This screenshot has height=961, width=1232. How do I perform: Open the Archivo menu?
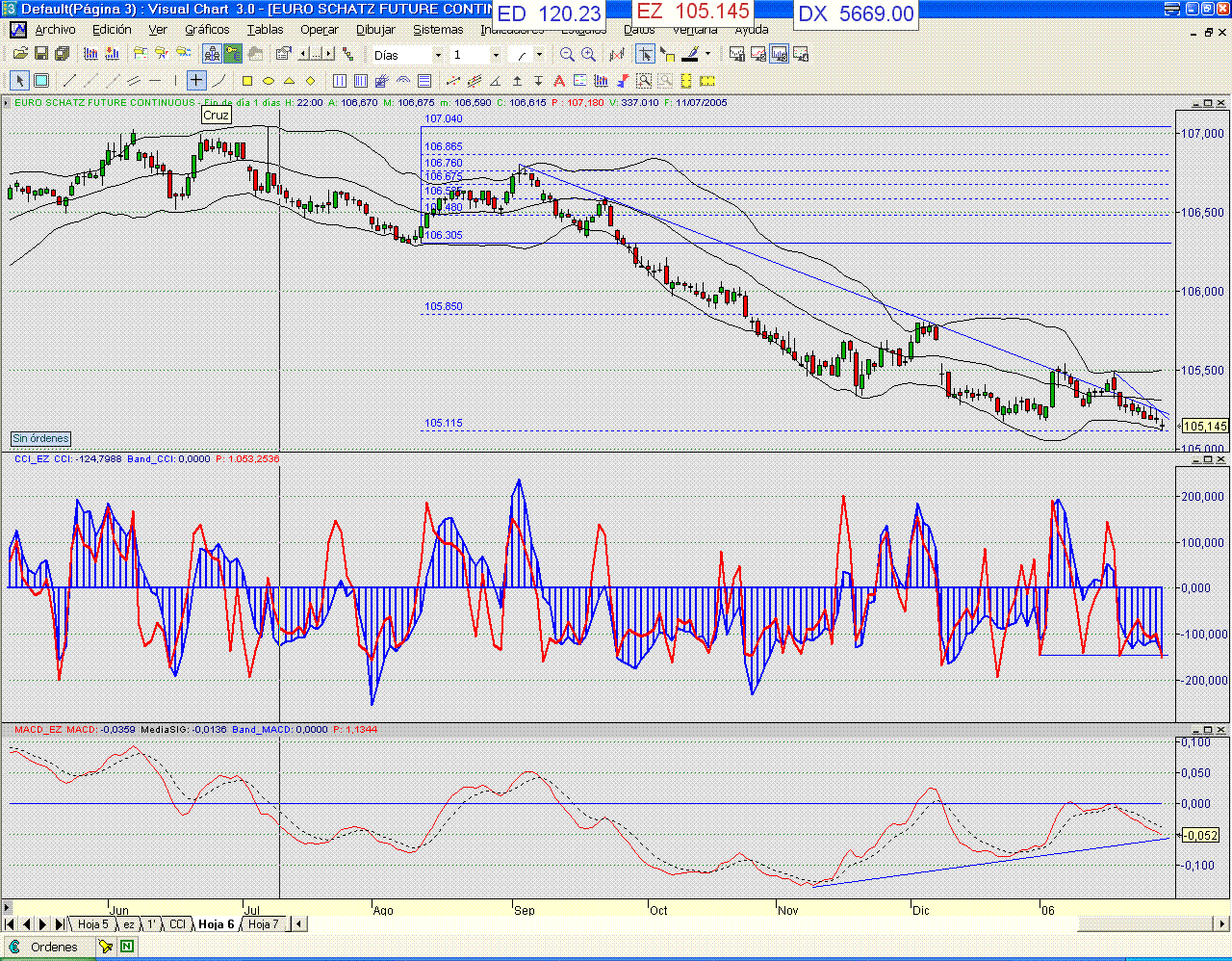pyautogui.click(x=55, y=30)
